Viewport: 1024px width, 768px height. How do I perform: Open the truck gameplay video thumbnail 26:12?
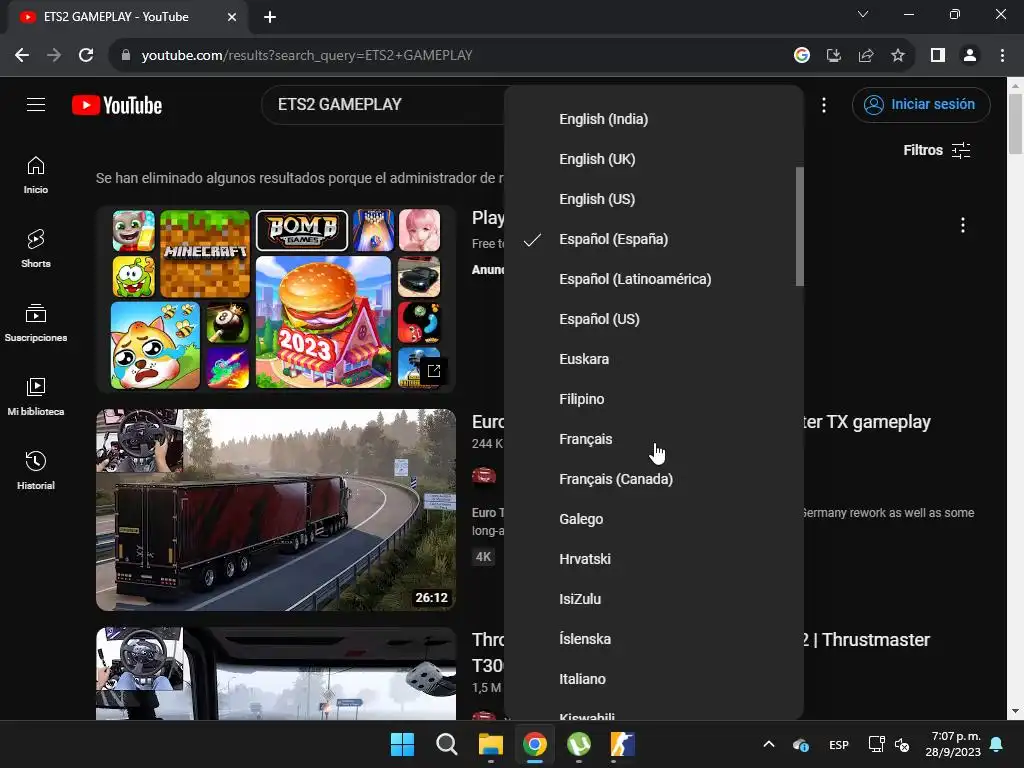[276, 510]
